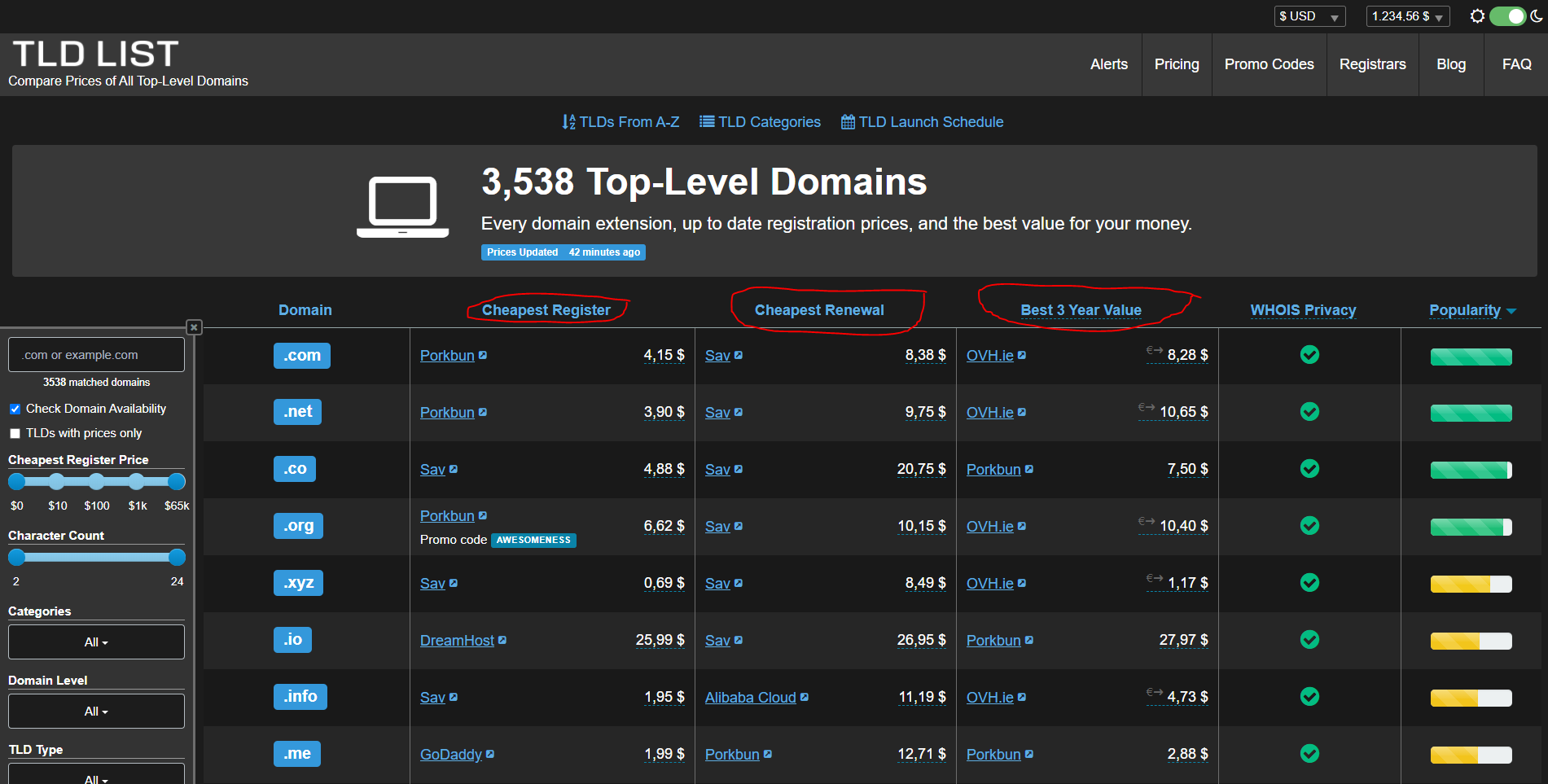Image resolution: width=1548 pixels, height=784 pixels.
Task: Open TLD Categories link
Action: tap(760, 122)
